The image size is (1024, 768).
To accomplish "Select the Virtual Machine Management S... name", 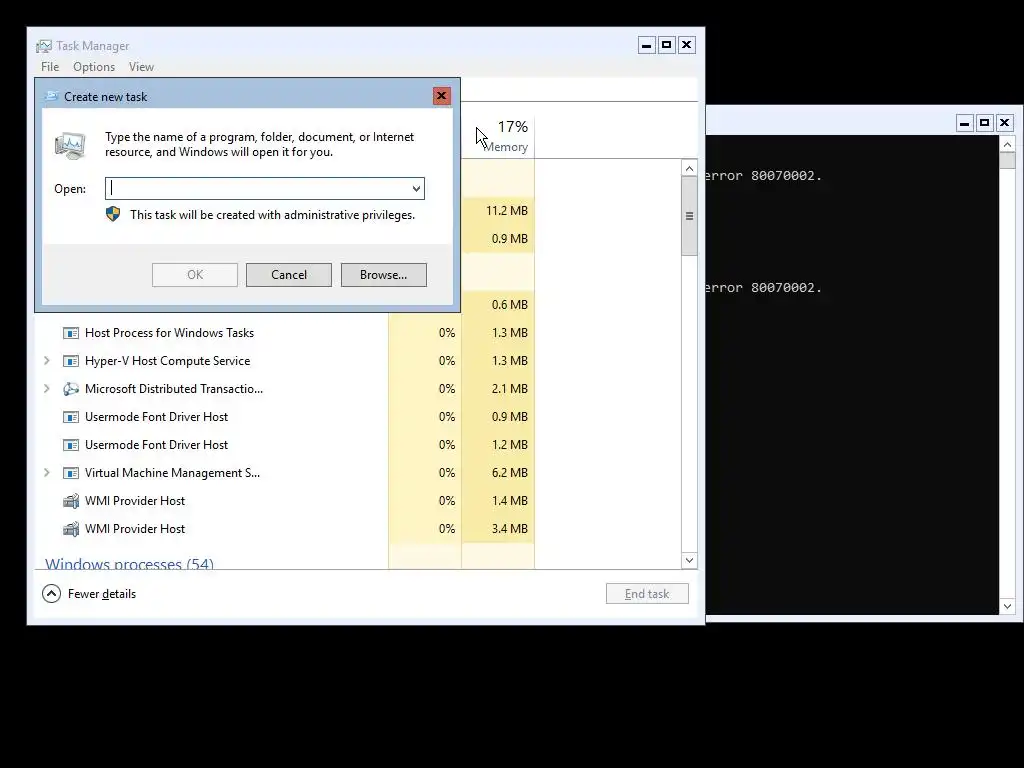I will click(172, 473).
